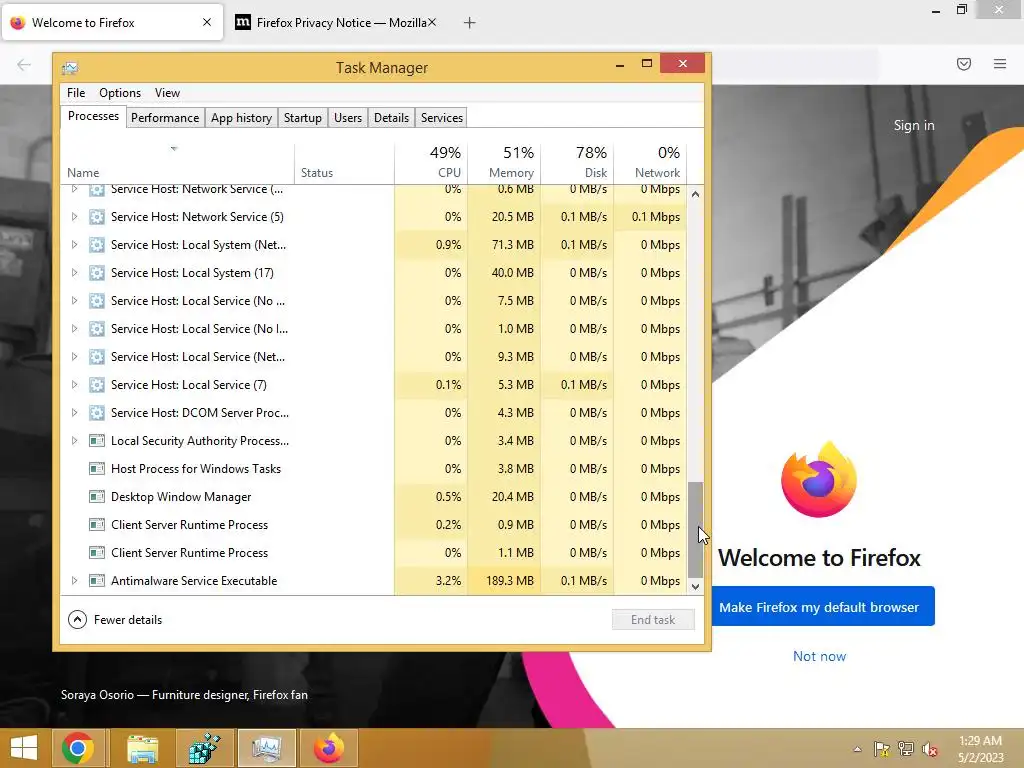Click the Desktop Window Manager process icon
This screenshot has width=1024, height=768.
[x=97, y=497]
